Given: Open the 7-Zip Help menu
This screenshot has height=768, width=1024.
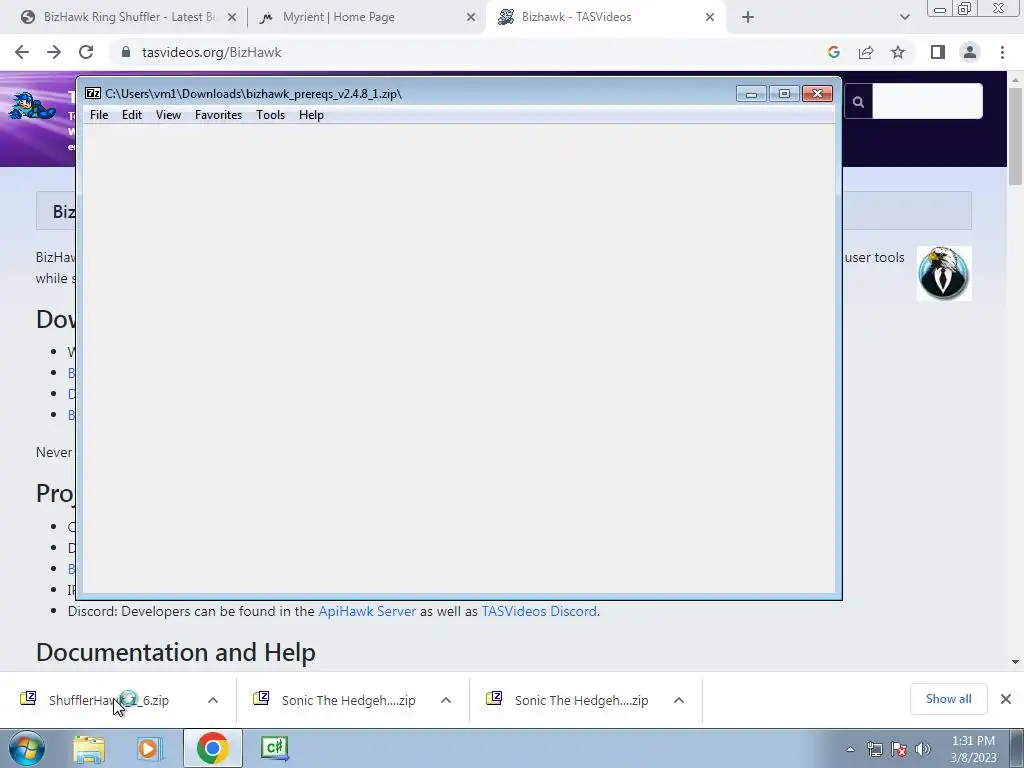Looking at the screenshot, I should pyautogui.click(x=312, y=115).
